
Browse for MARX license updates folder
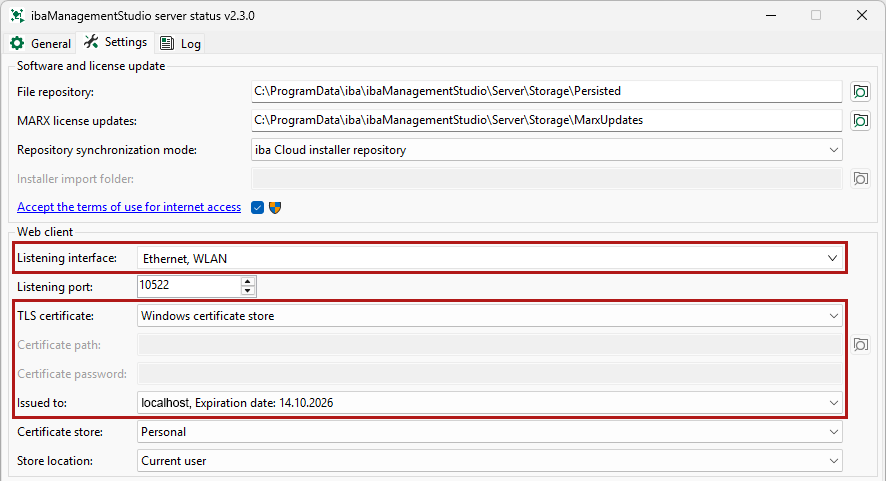pyautogui.click(x=859, y=121)
